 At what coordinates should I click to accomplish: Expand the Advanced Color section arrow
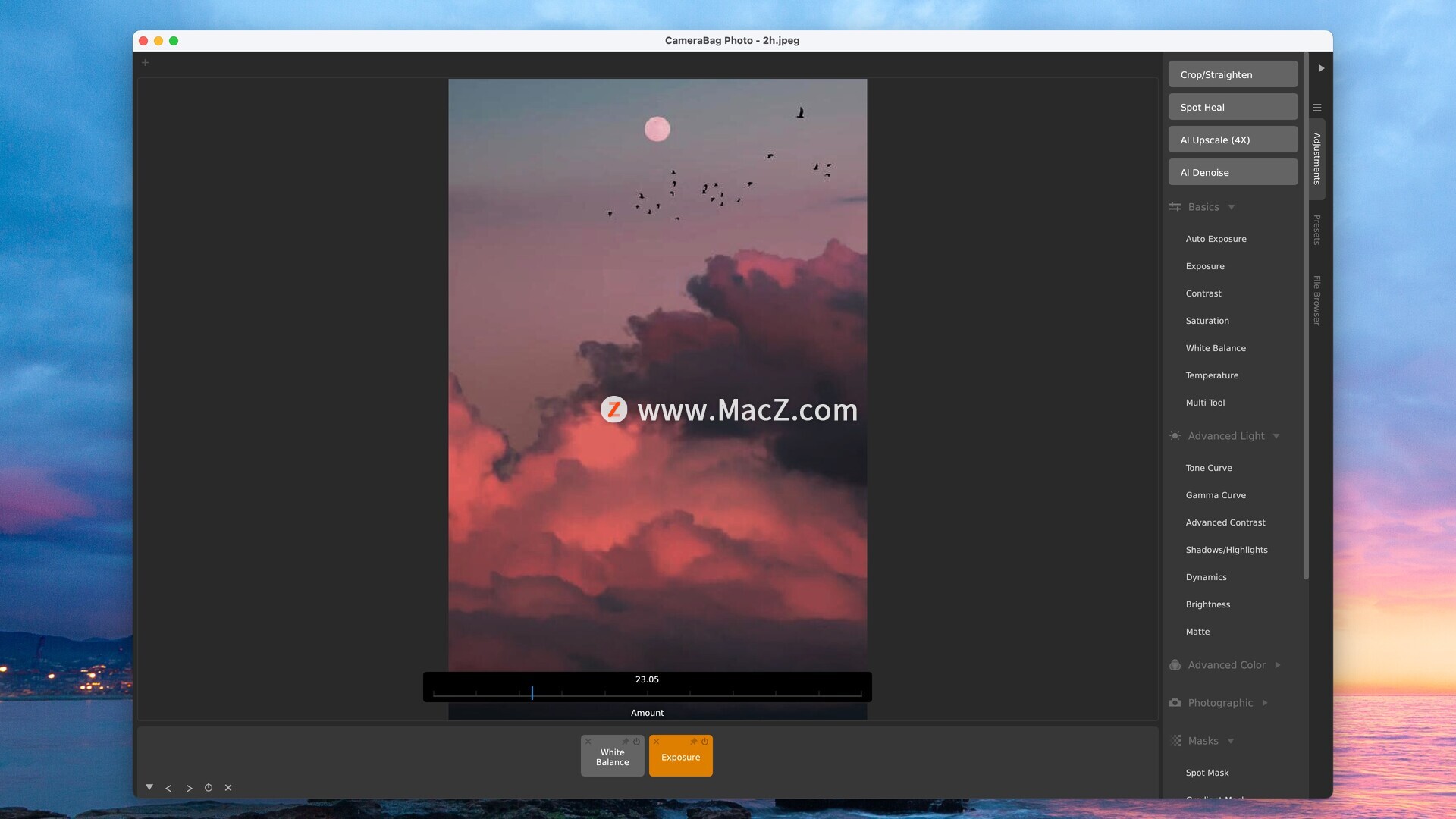[x=1278, y=665]
